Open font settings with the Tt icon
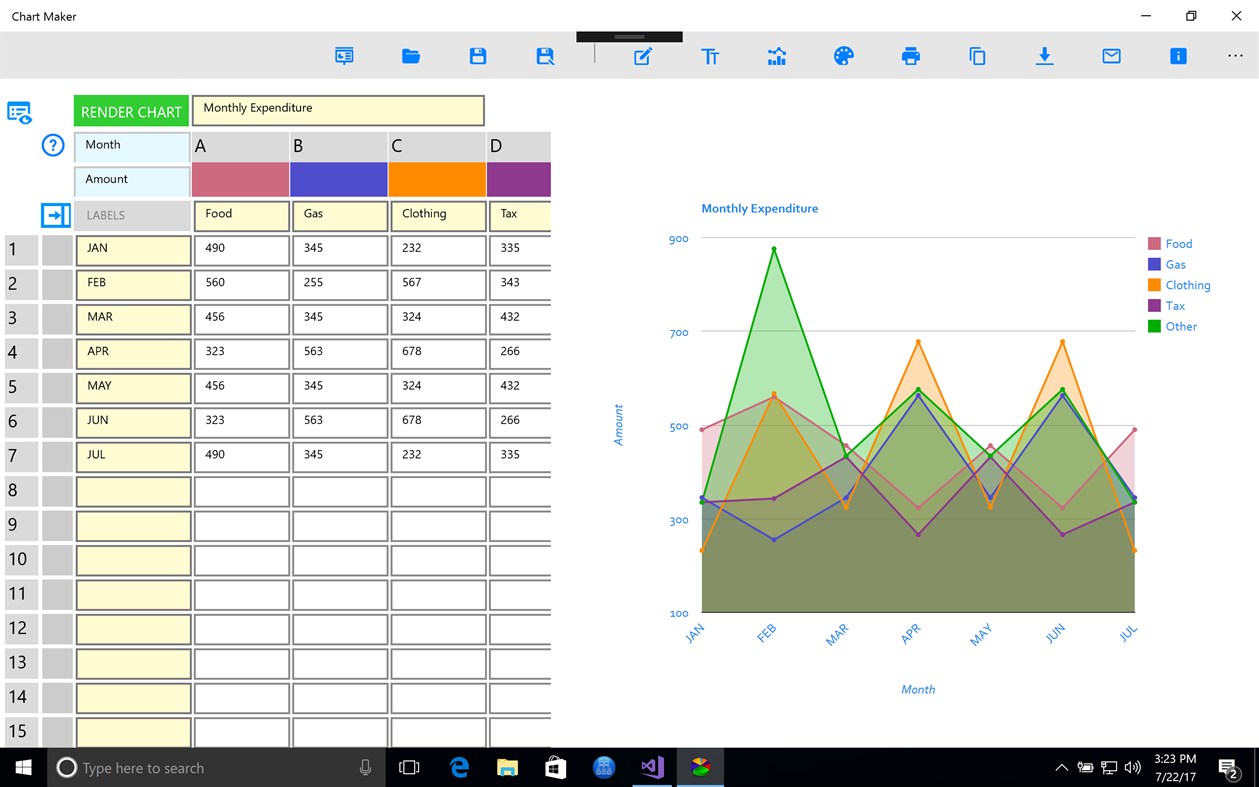1259x787 pixels. coord(710,56)
